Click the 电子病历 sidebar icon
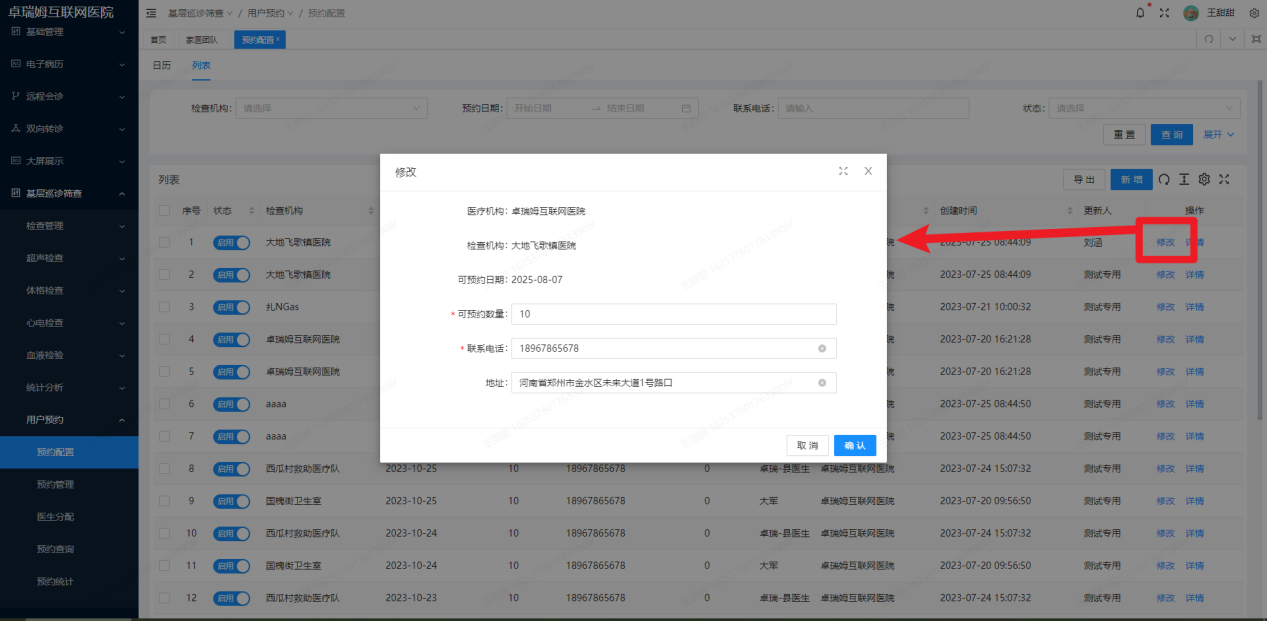 pos(15,64)
